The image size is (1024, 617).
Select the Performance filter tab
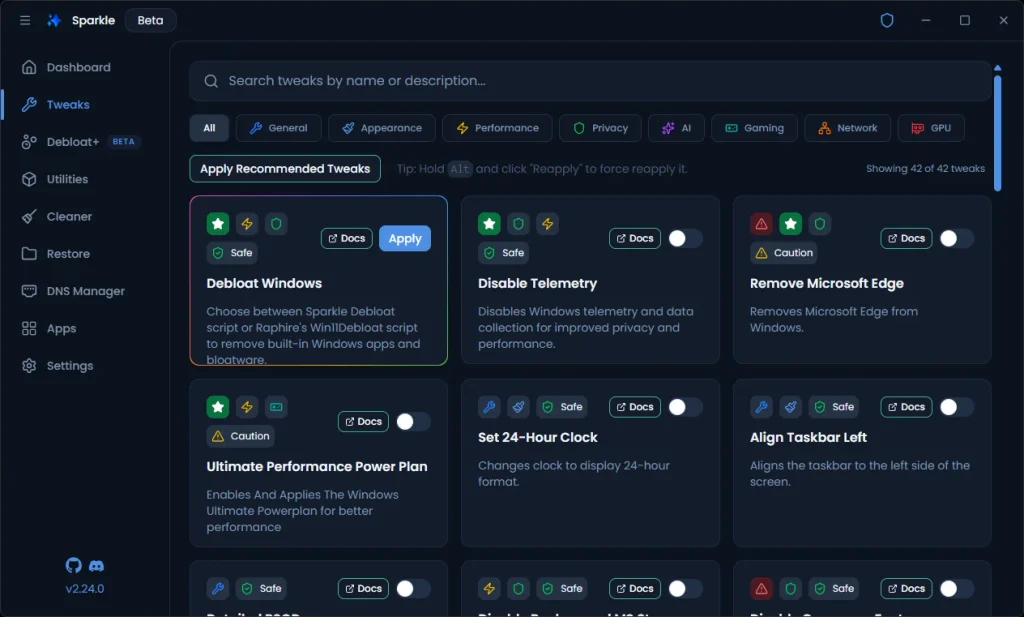497,128
